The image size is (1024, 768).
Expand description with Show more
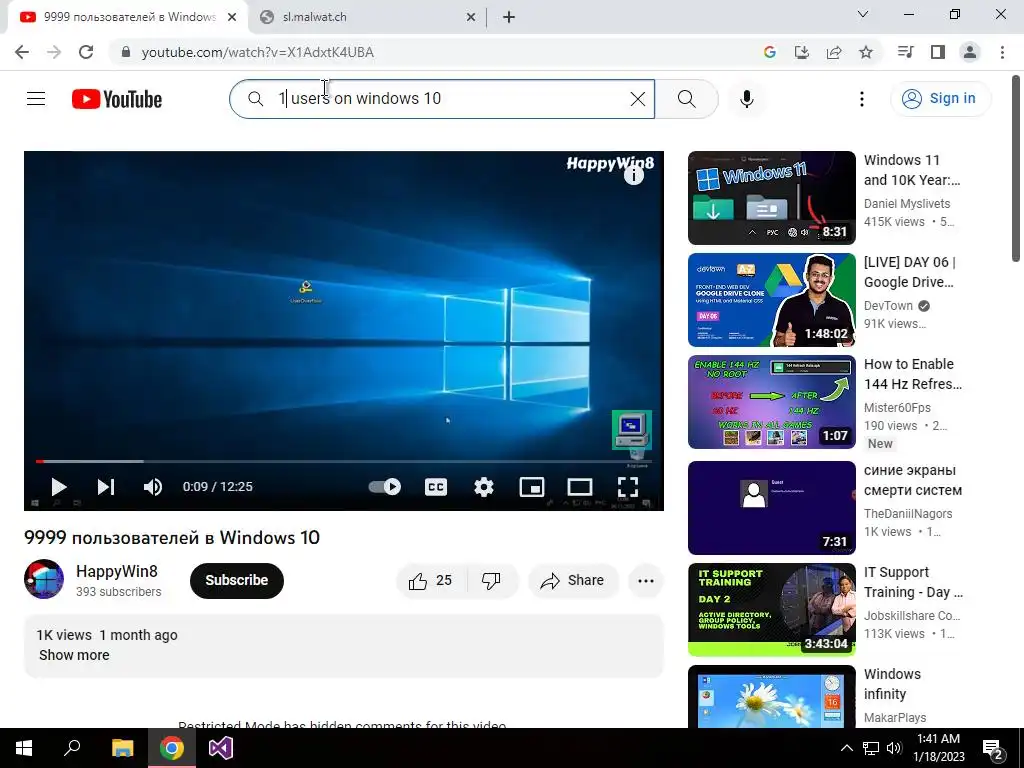point(74,655)
